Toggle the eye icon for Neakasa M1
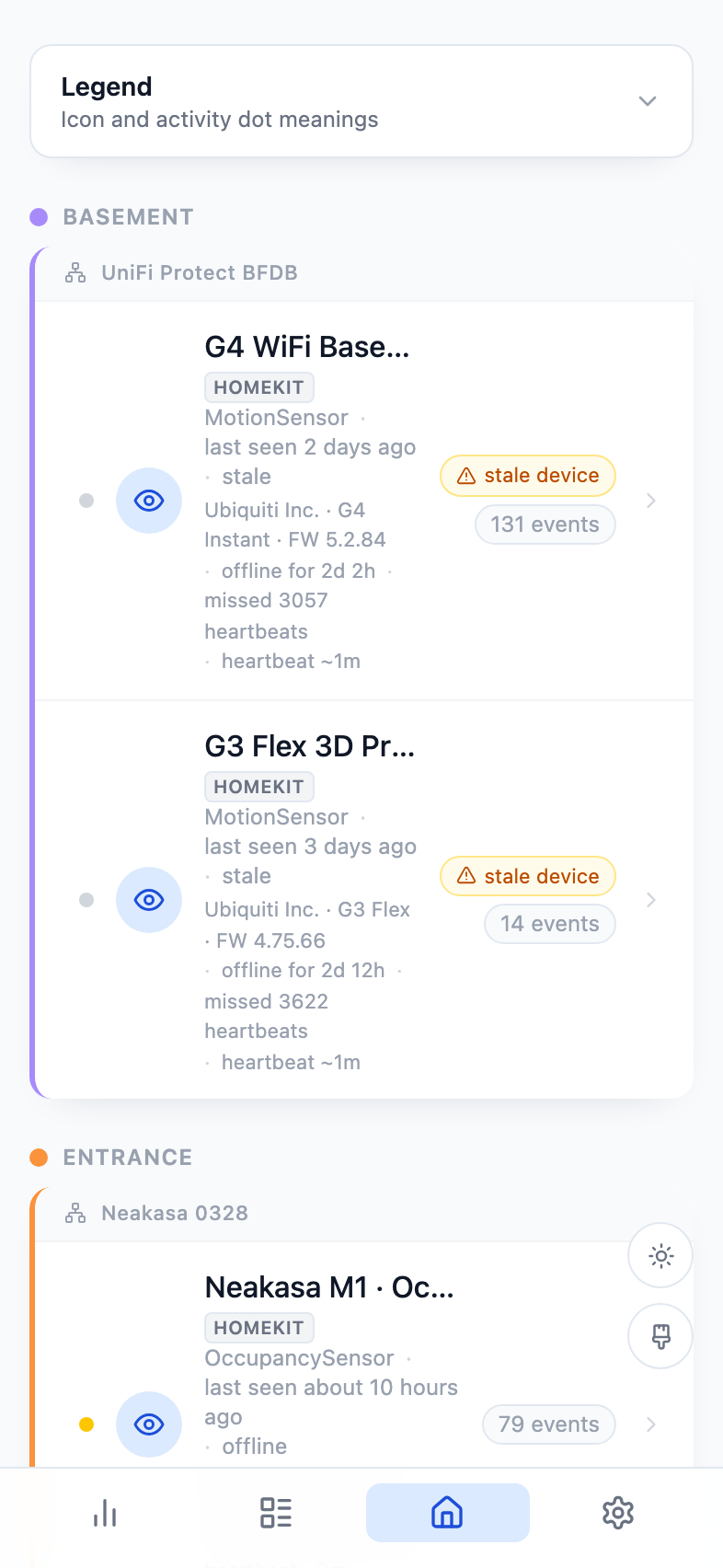This screenshot has width=723, height=1568. [149, 1424]
